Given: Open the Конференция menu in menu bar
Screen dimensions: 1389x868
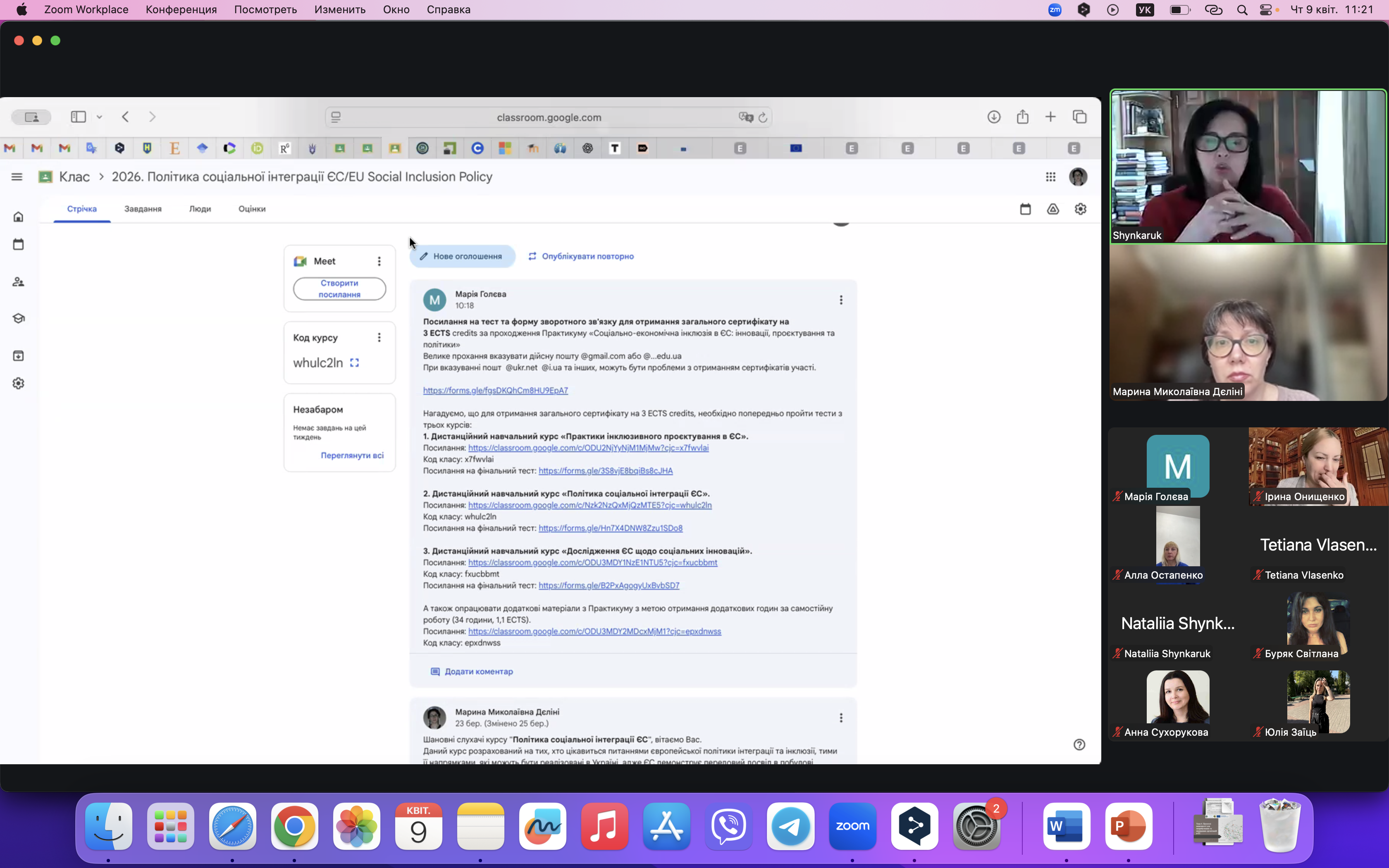Looking at the screenshot, I should pos(181,10).
